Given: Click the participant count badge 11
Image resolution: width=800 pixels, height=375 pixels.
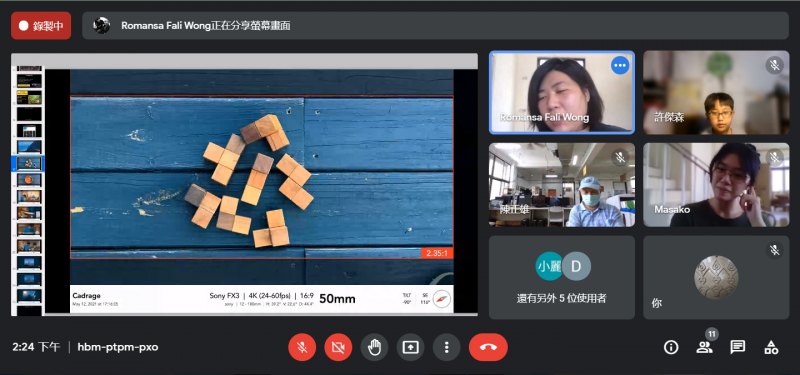Looking at the screenshot, I should click(x=712, y=335).
